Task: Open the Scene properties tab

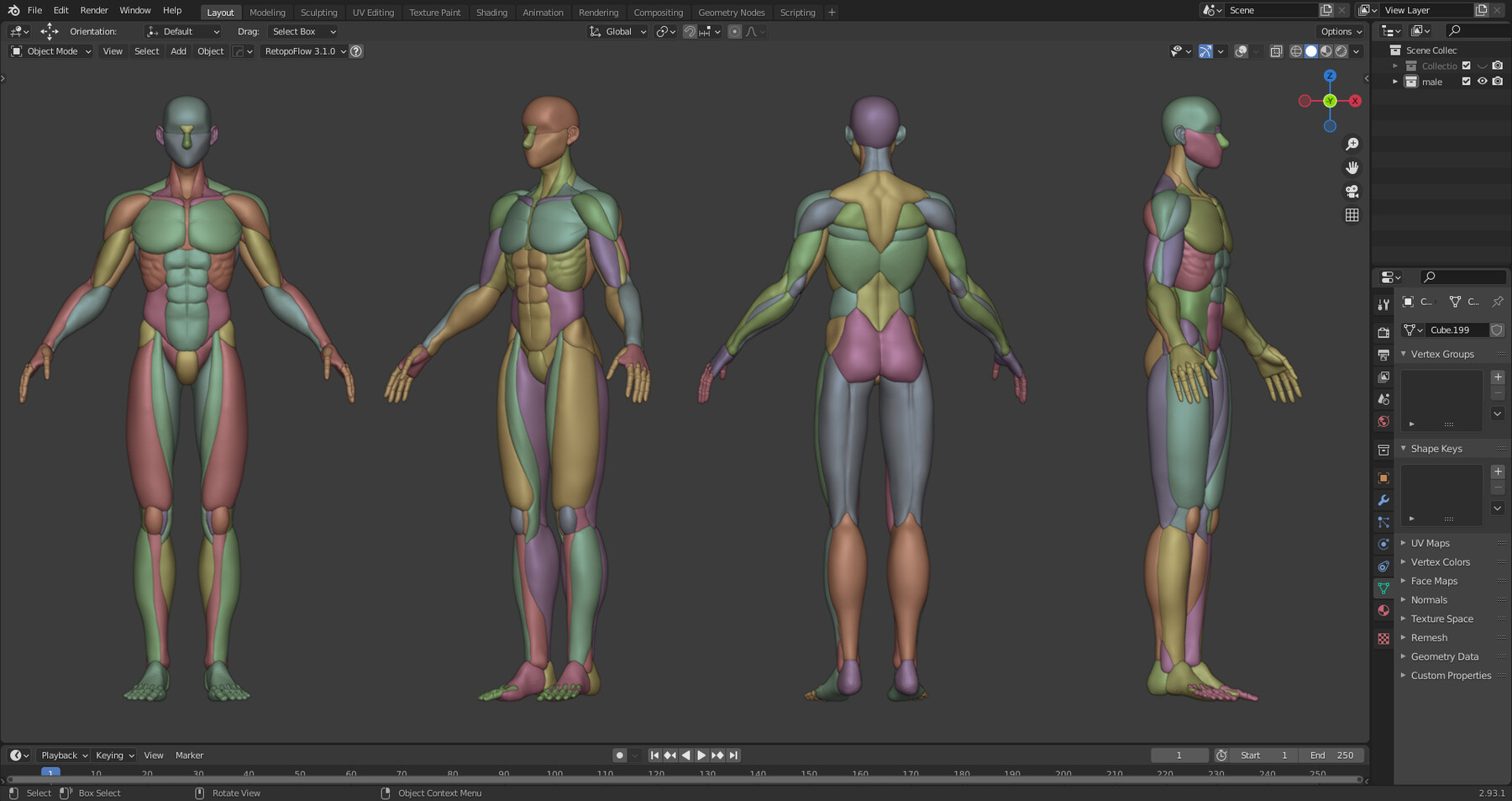Action: pos(1383,399)
